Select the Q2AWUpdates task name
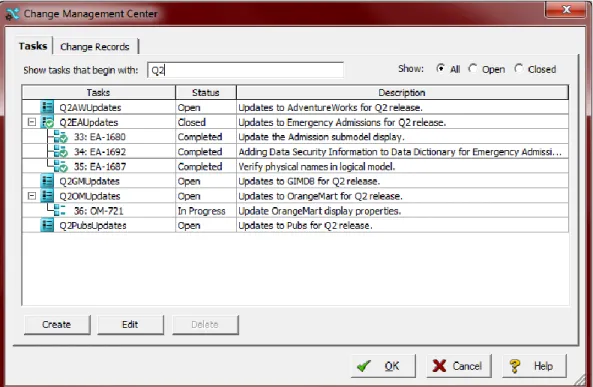593x387 pixels. click(90, 107)
